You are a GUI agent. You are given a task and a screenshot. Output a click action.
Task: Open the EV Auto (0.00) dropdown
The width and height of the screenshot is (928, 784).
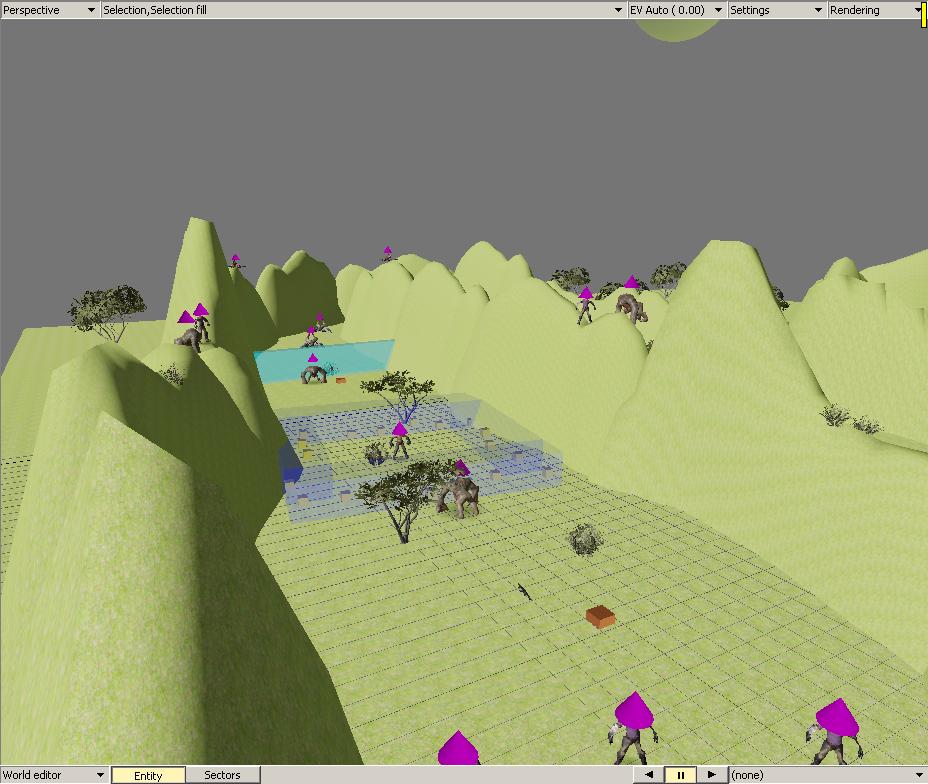click(677, 10)
